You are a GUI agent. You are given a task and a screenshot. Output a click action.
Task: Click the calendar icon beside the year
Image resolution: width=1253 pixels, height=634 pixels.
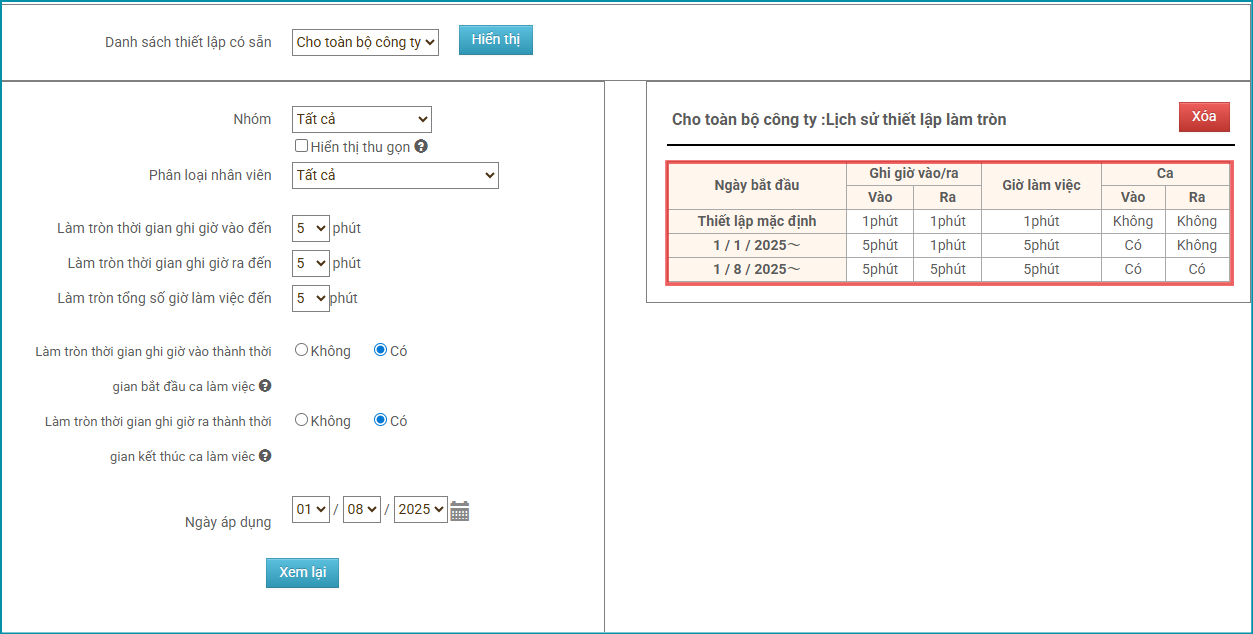(x=459, y=511)
